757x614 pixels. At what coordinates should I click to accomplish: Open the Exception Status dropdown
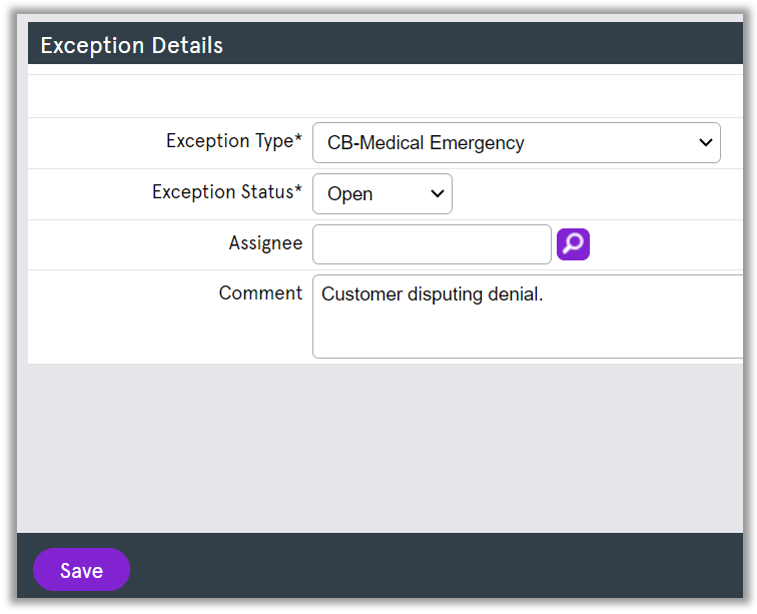pos(382,194)
